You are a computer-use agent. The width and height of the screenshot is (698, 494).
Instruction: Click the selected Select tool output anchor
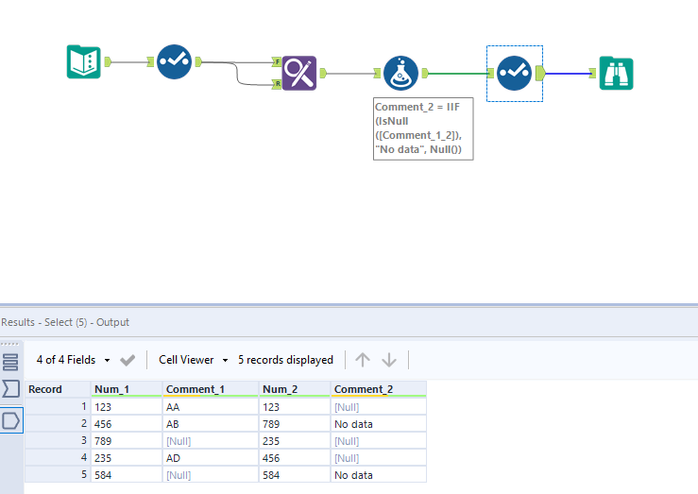coord(540,73)
